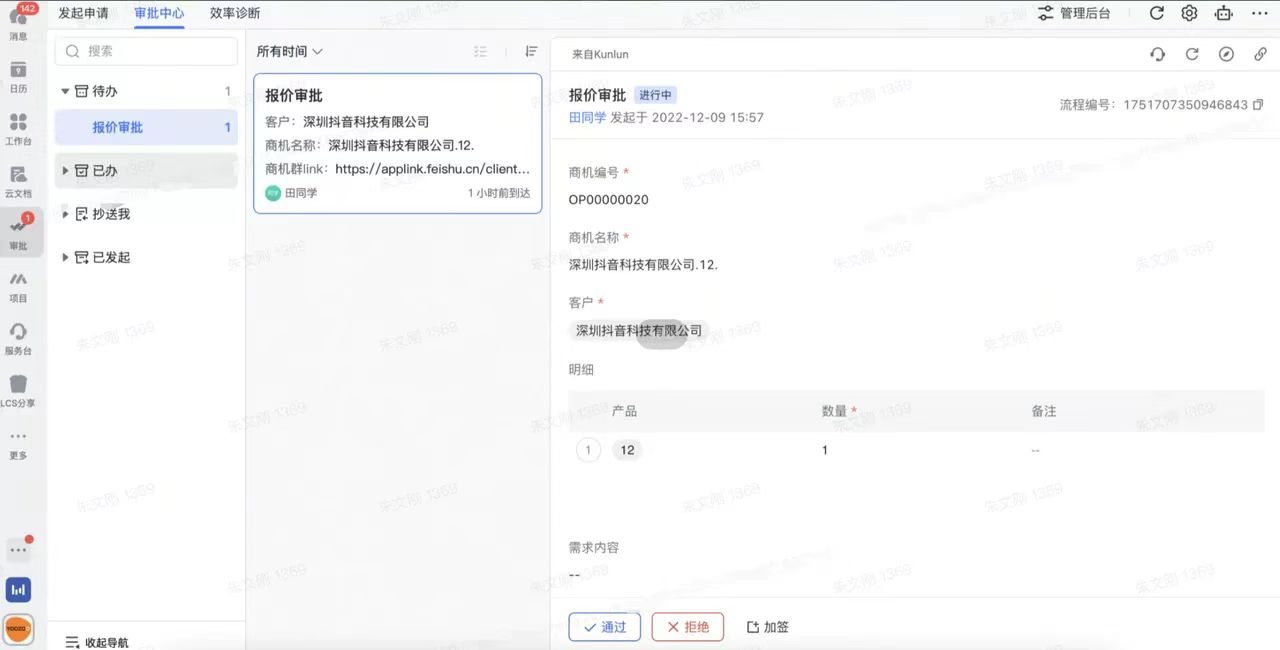Click the applink.feishu.cn link in card
The width and height of the screenshot is (1280, 650).
point(432,169)
